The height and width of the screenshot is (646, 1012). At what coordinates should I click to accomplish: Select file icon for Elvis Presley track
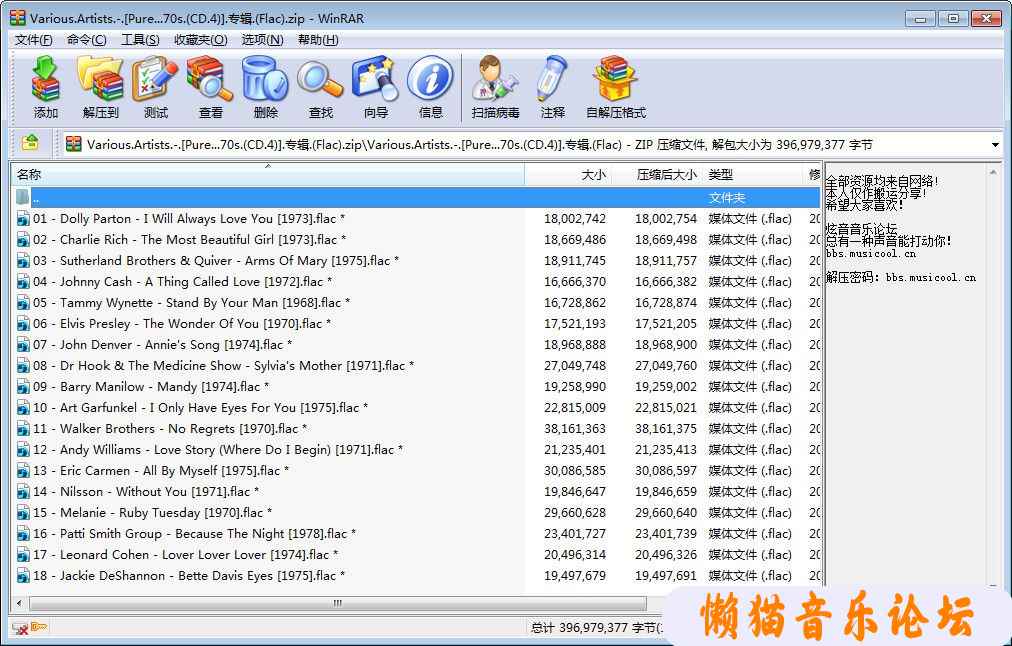tap(23, 324)
